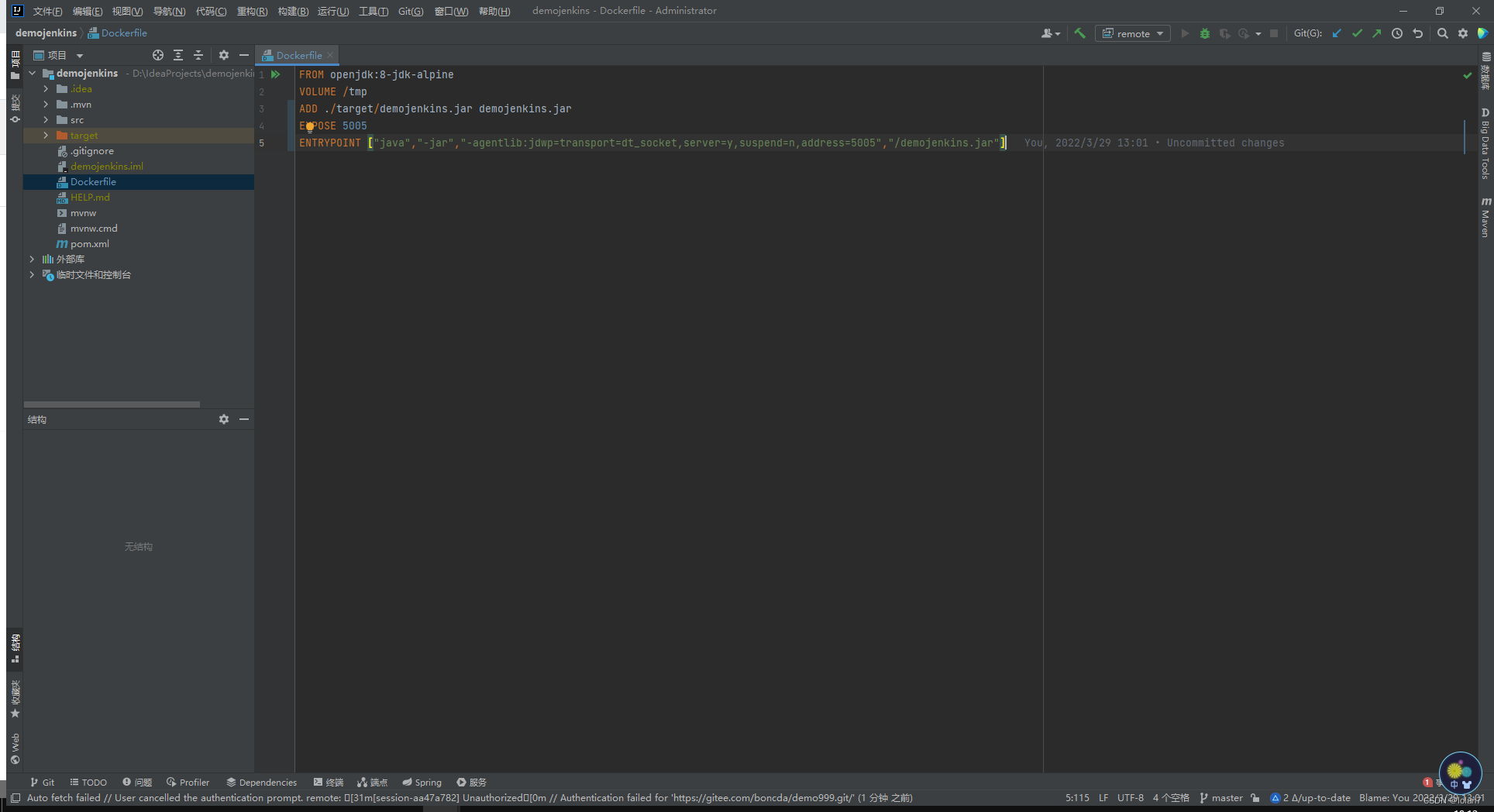Open the Git(G) menu
The height and width of the screenshot is (812, 1494).
(x=411, y=11)
